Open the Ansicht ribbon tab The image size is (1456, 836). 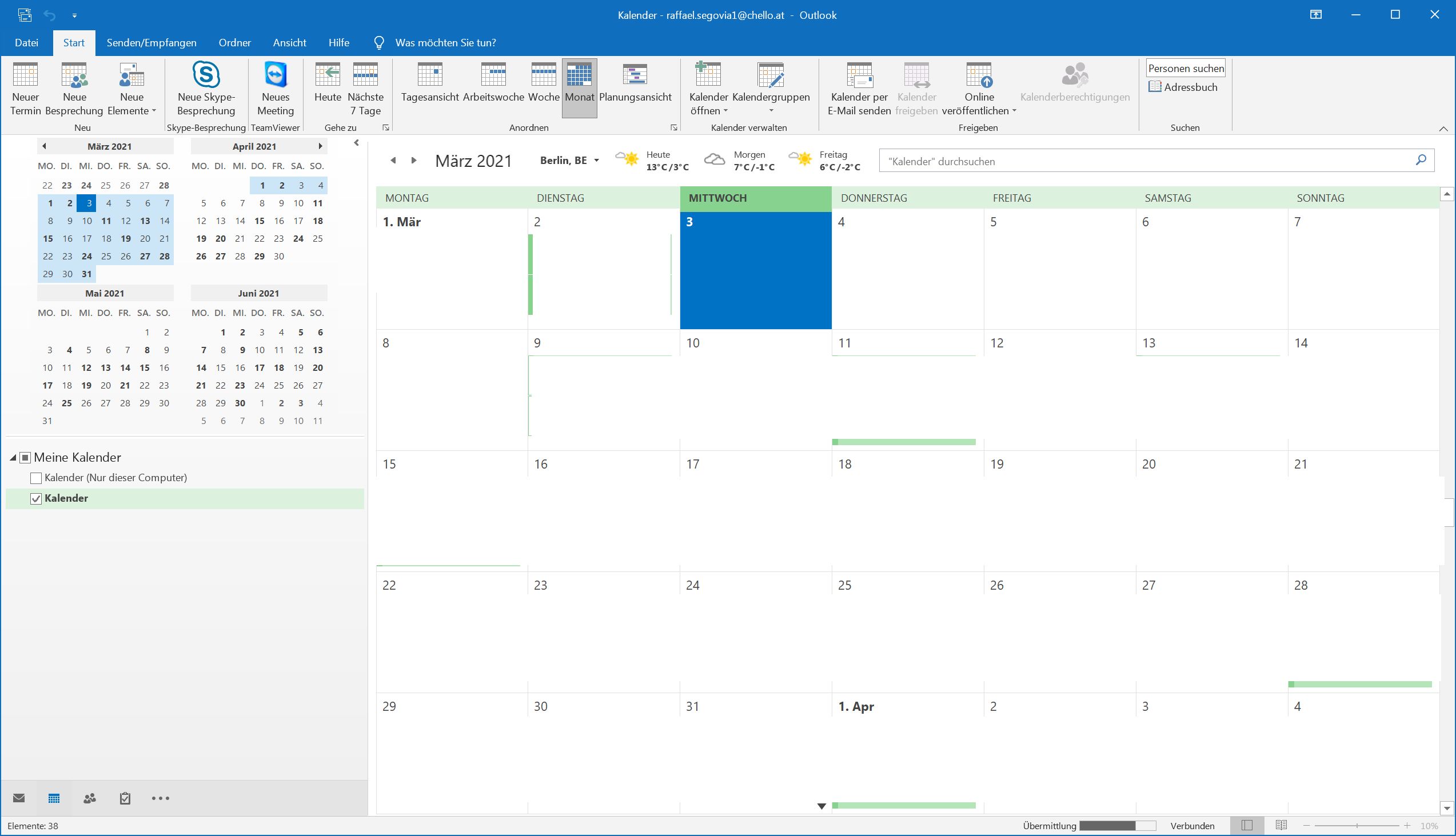point(289,42)
